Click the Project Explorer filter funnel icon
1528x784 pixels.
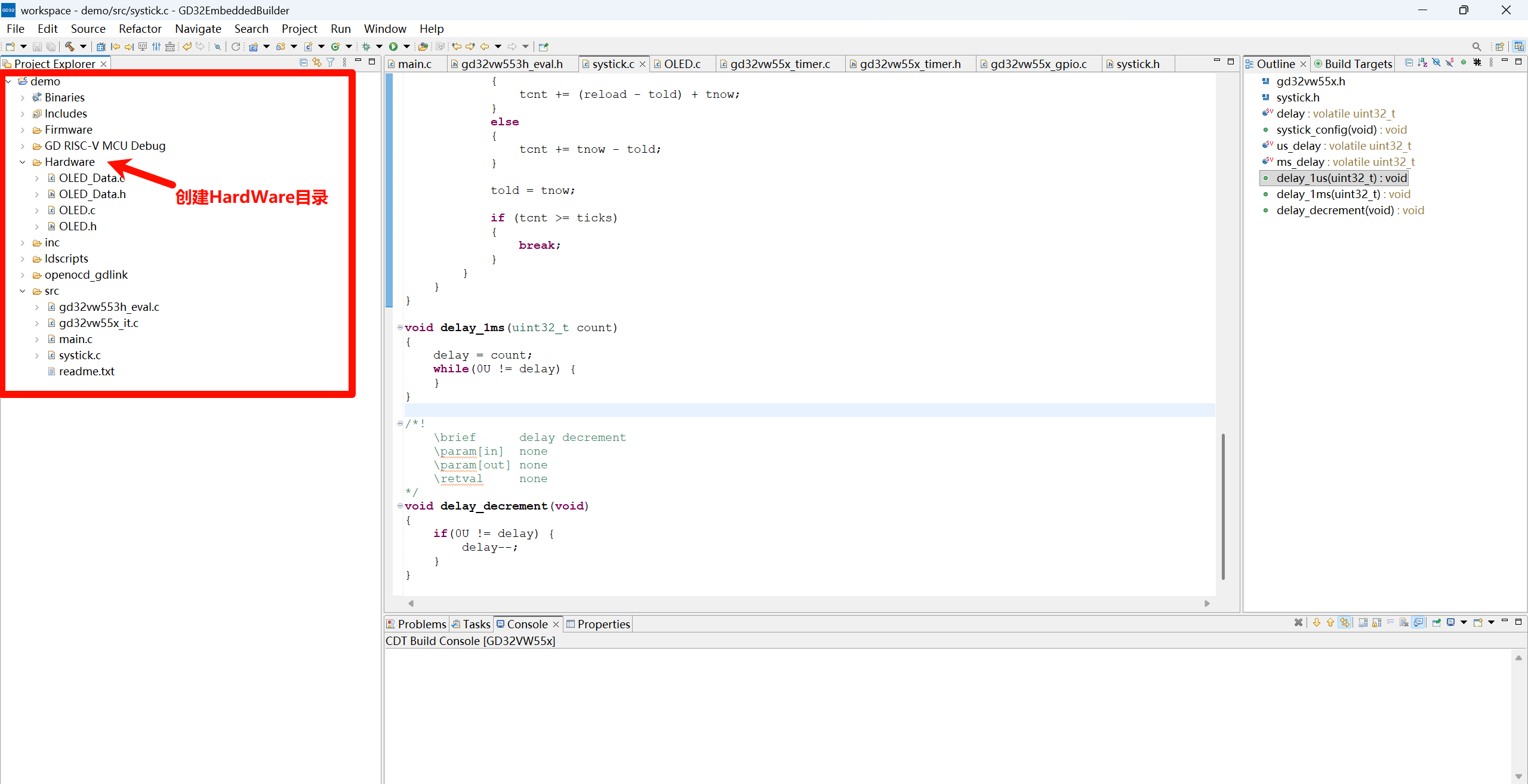coord(331,63)
